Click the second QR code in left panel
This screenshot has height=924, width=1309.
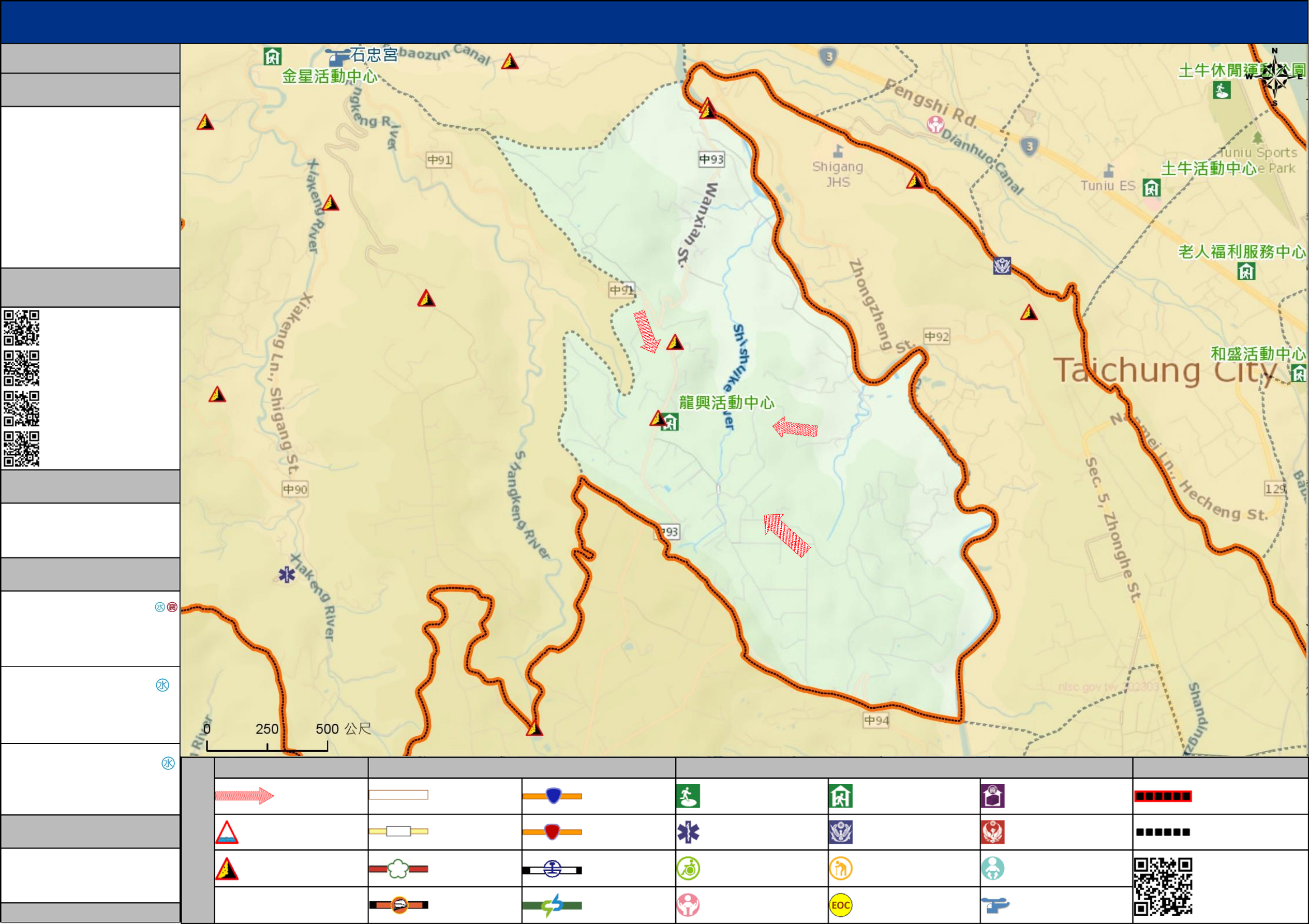pos(22,368)
